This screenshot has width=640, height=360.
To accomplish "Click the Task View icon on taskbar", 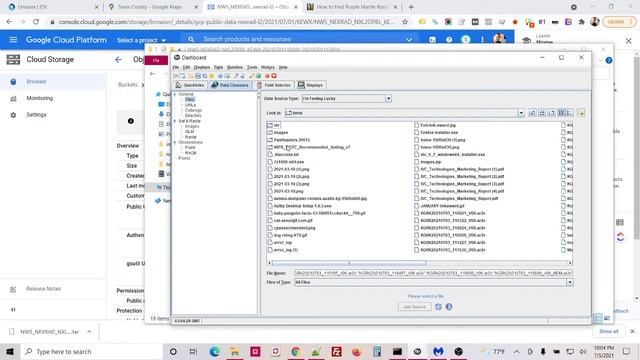I will coord(193,351).
